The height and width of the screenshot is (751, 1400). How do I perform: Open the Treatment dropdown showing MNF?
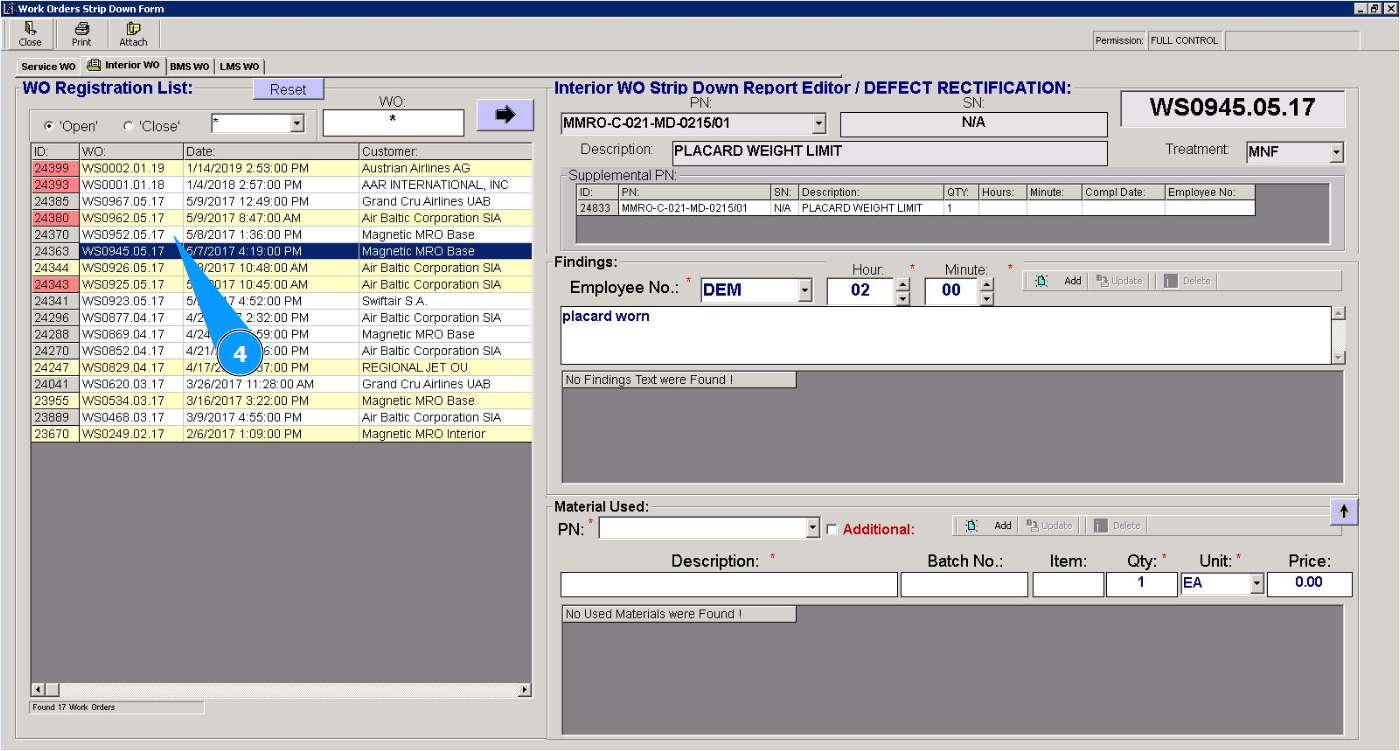pos(1336,153)
